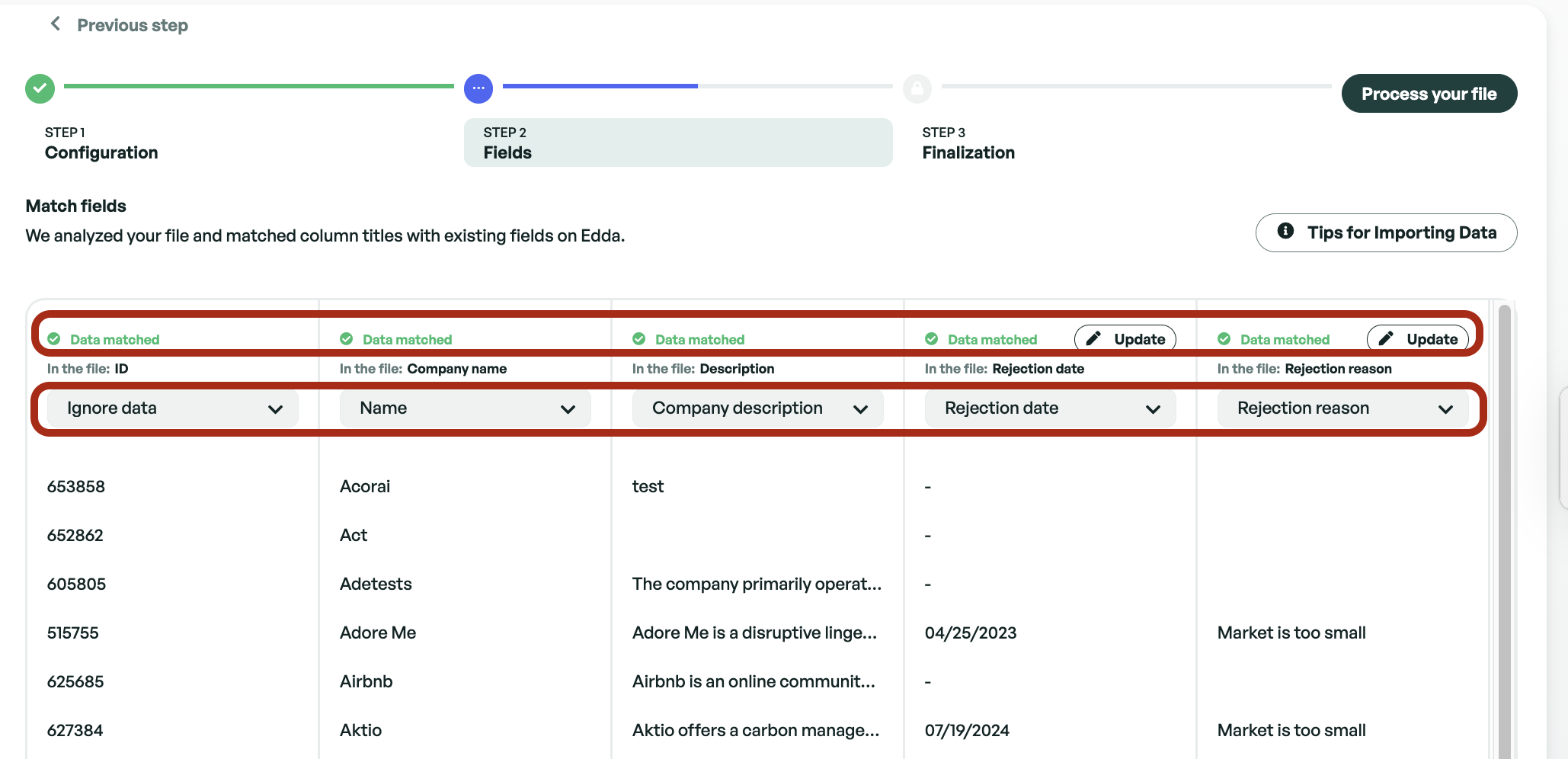
Task: Click Update text for the Rejection reason column
Action: [1432, 339]
